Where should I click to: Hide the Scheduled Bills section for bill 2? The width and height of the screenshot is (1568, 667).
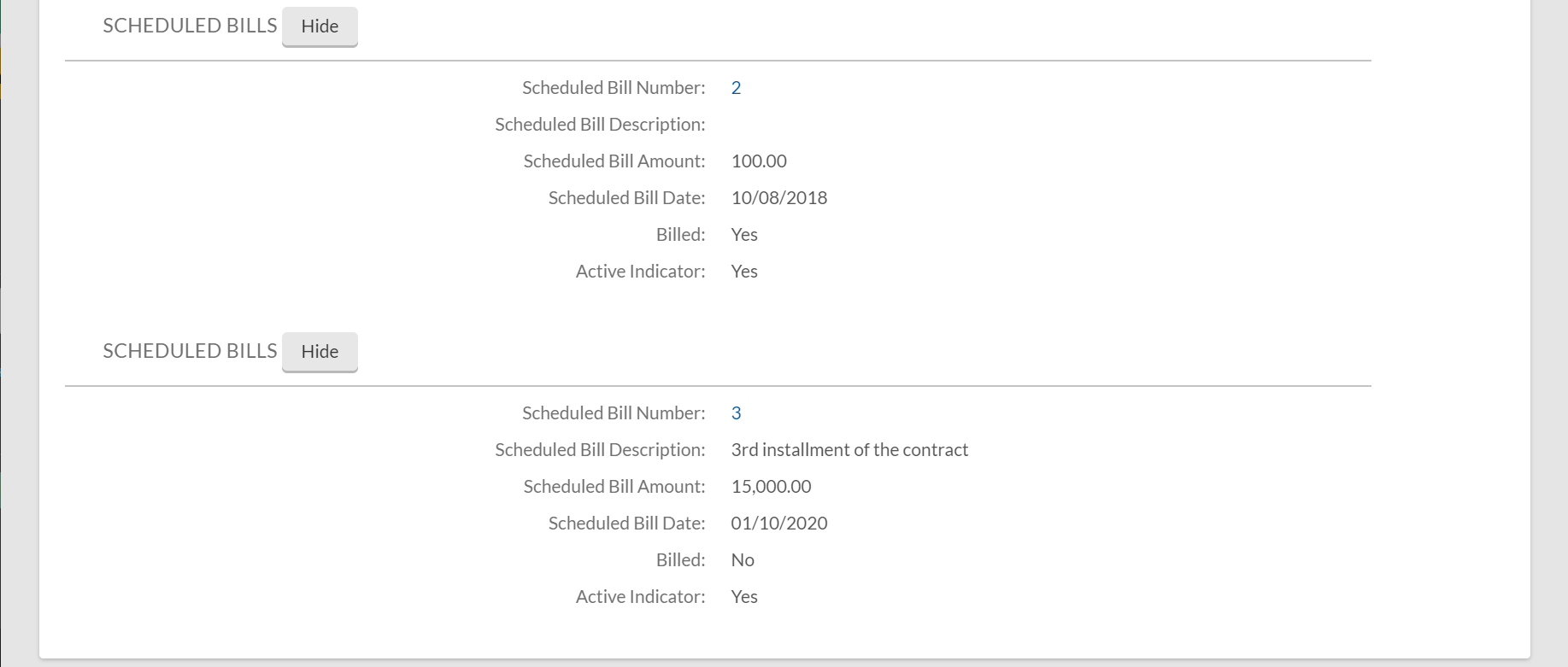click(x=320, y=26)
